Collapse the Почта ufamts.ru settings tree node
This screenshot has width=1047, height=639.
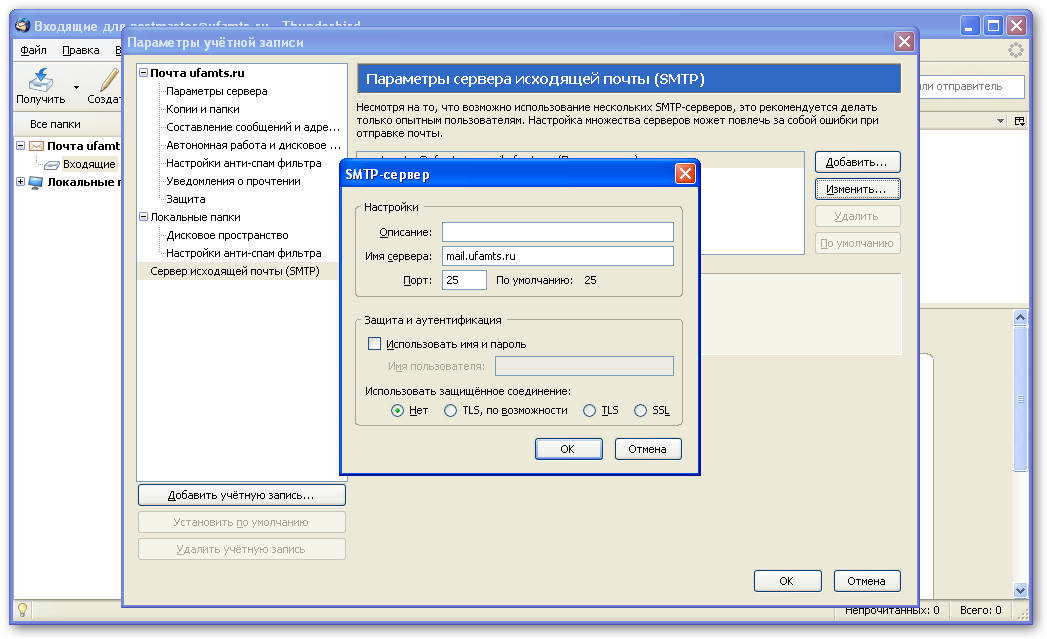tap(143, 73)
